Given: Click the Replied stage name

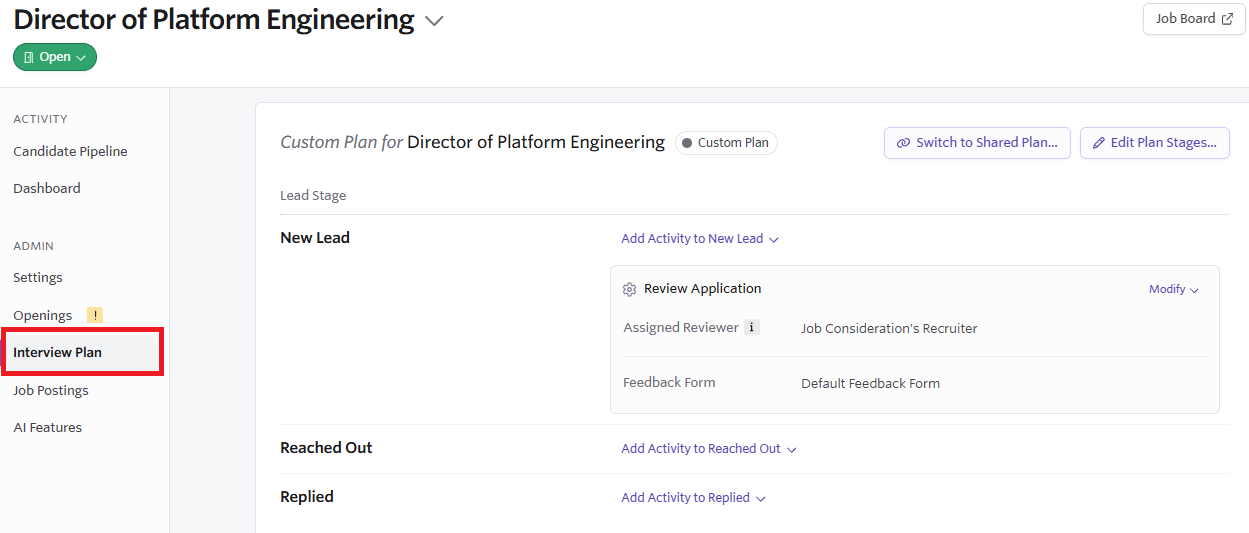Looking at the screenshot, I should 307,497.
